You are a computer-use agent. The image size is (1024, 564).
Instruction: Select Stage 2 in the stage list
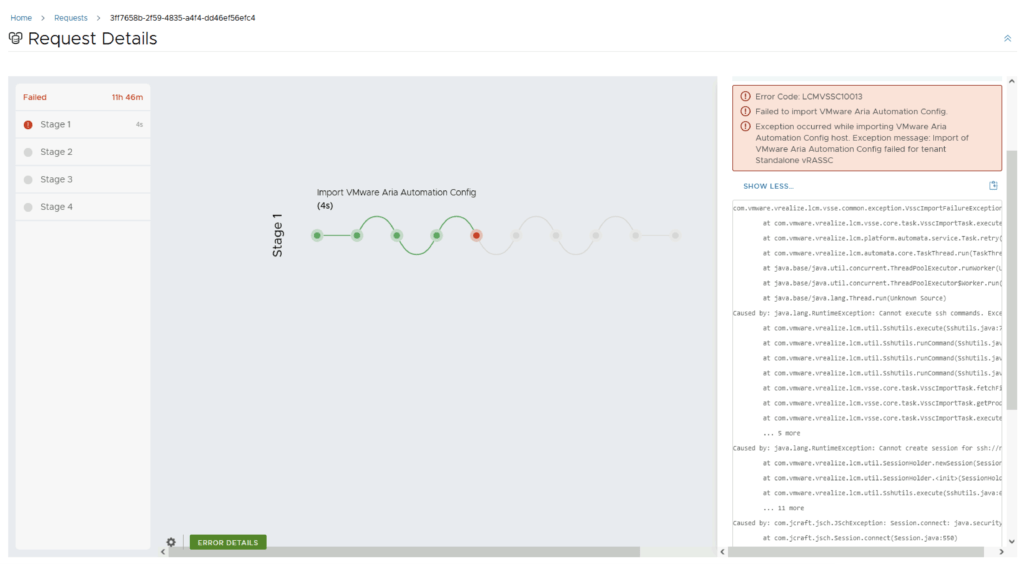coord(57,152)
